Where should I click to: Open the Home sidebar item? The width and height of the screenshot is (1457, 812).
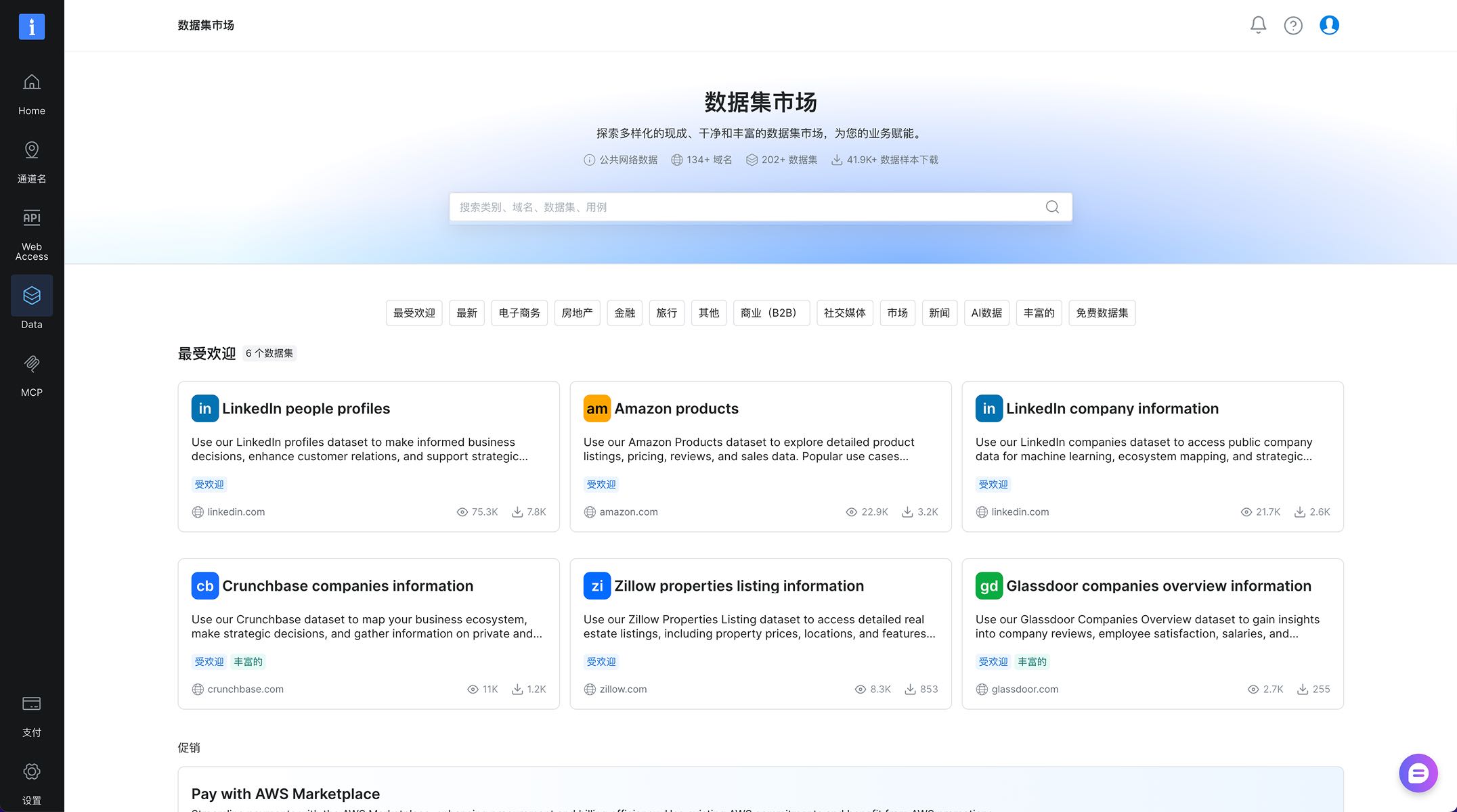coord(32,94)
